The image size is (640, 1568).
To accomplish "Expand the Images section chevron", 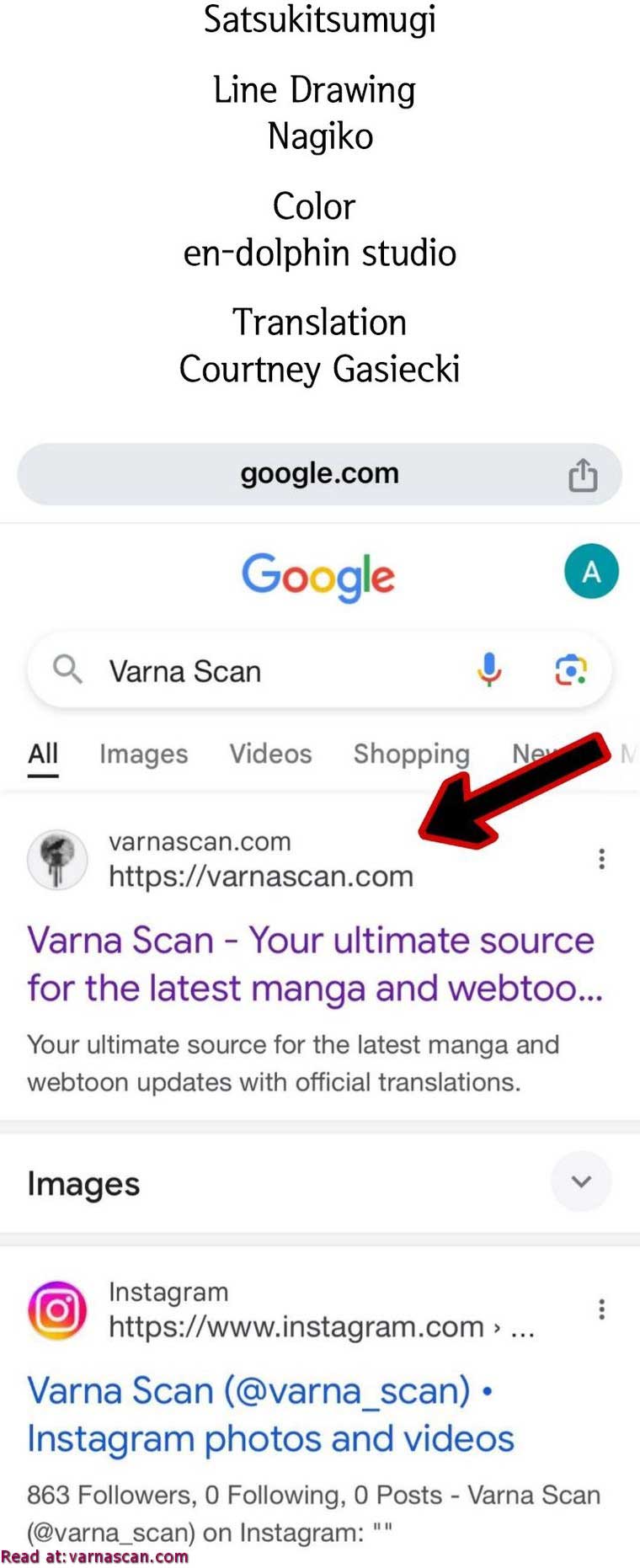I will tap(581, 1181).
